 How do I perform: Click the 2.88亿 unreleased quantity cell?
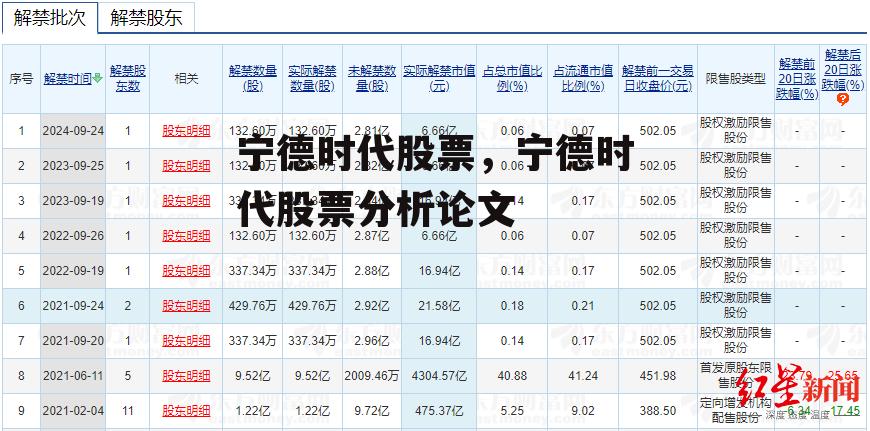point(372,271)
